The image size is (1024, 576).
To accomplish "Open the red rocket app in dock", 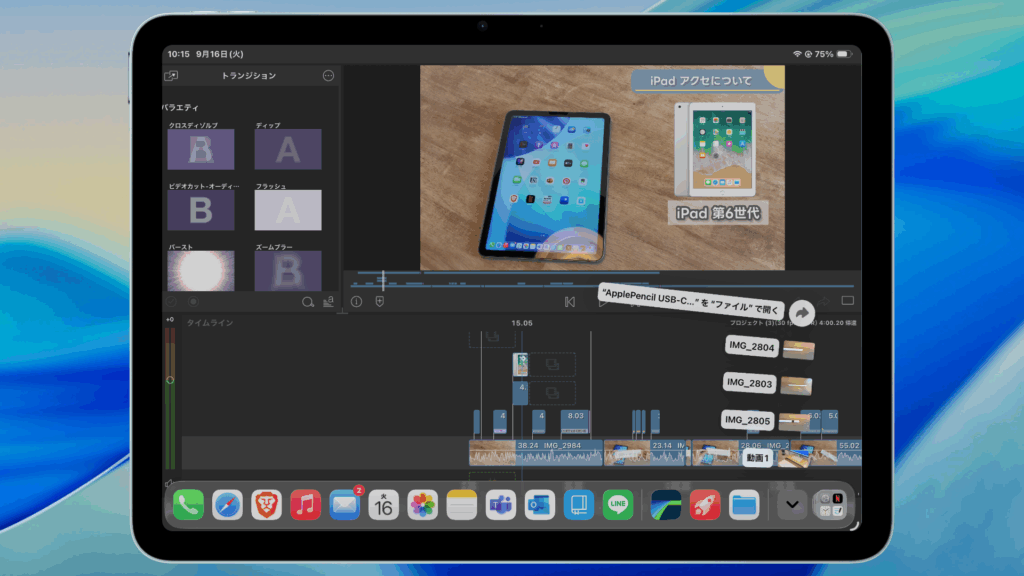I will 705,505.
